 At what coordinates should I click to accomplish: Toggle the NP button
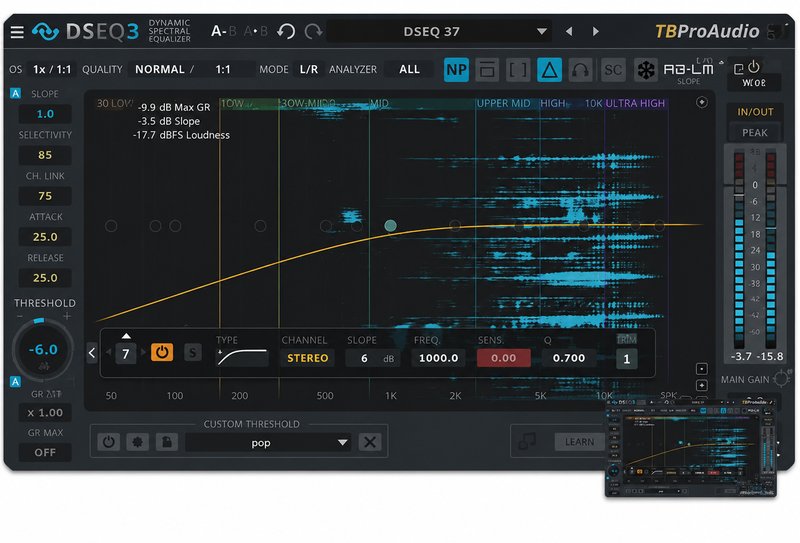[x=456, y=70]
